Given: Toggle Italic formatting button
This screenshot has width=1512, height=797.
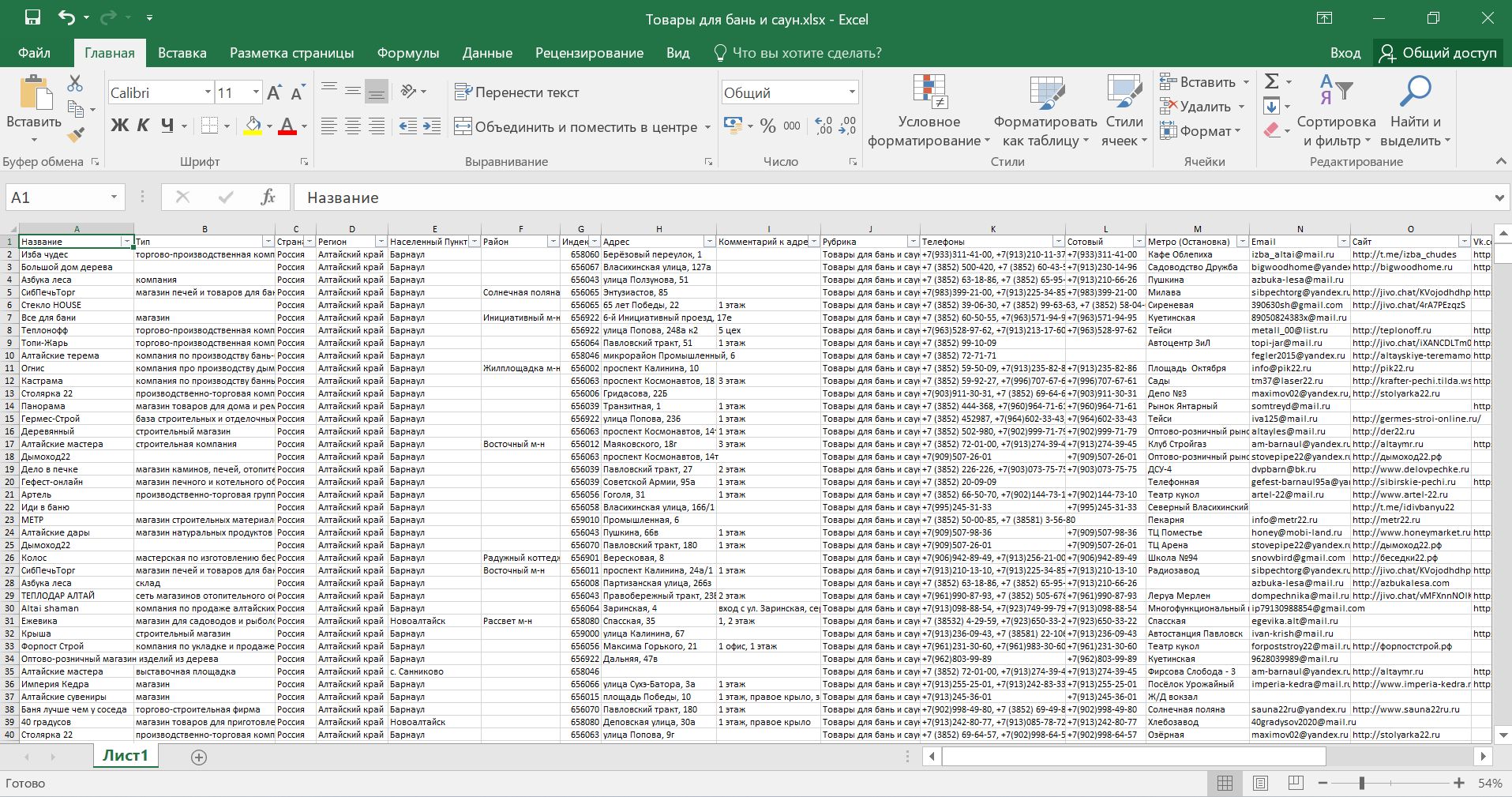Looking at the screenshot, I should click(143, 126).
